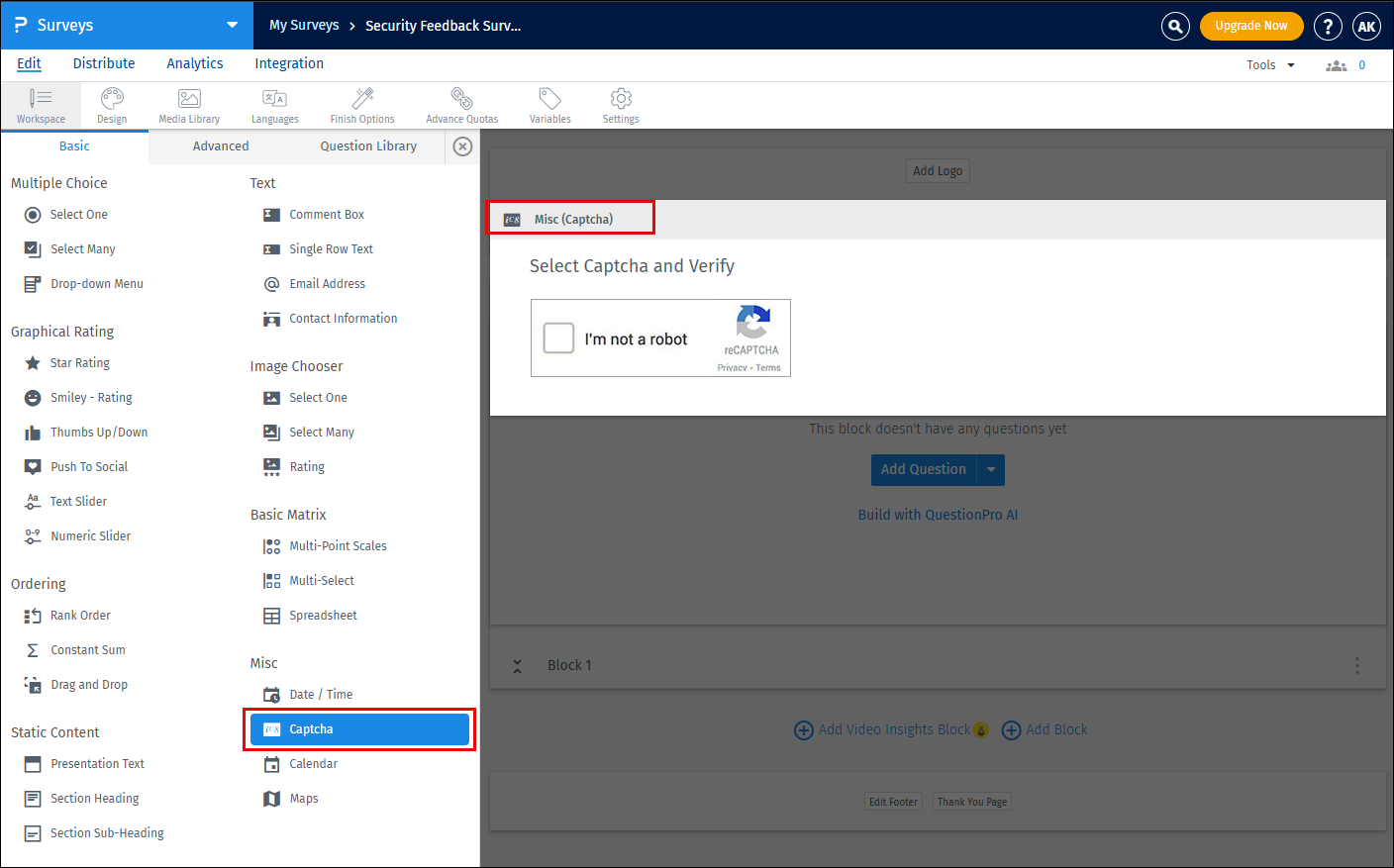Open Languages settings icon
This screenshot has height=868, width=1394.
(x=274, y=105)
